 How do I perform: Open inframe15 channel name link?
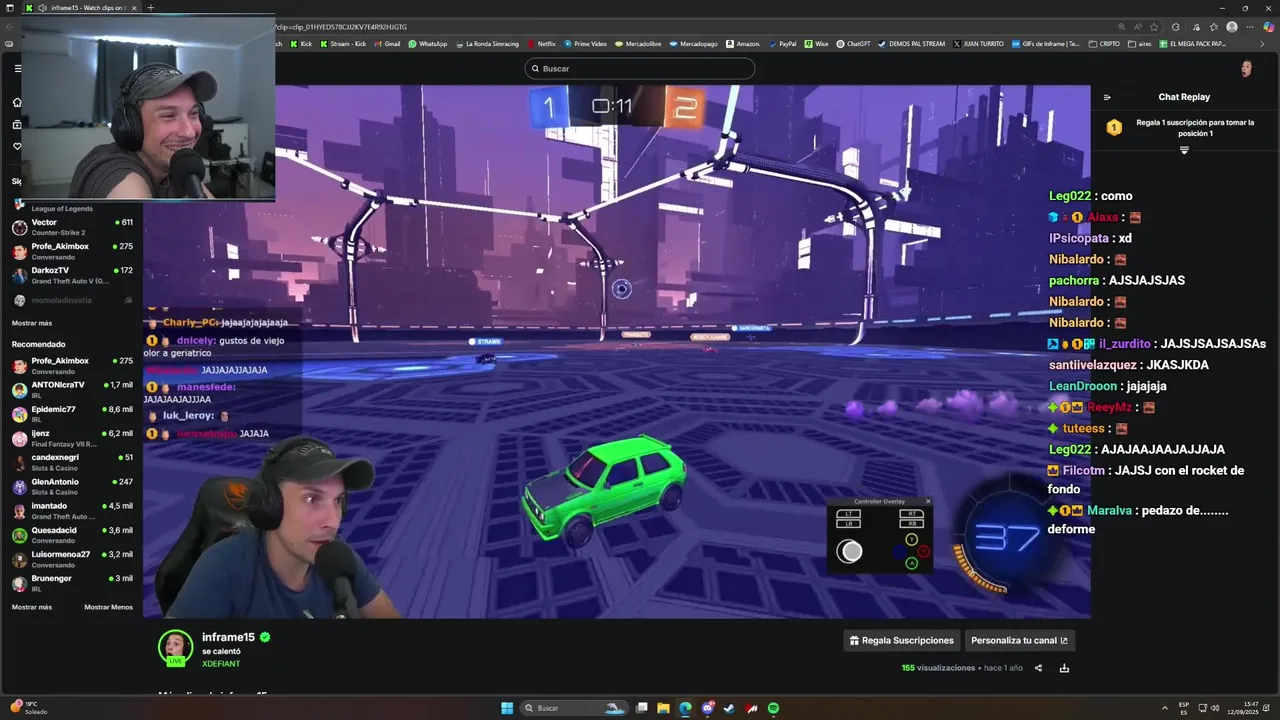228,637
